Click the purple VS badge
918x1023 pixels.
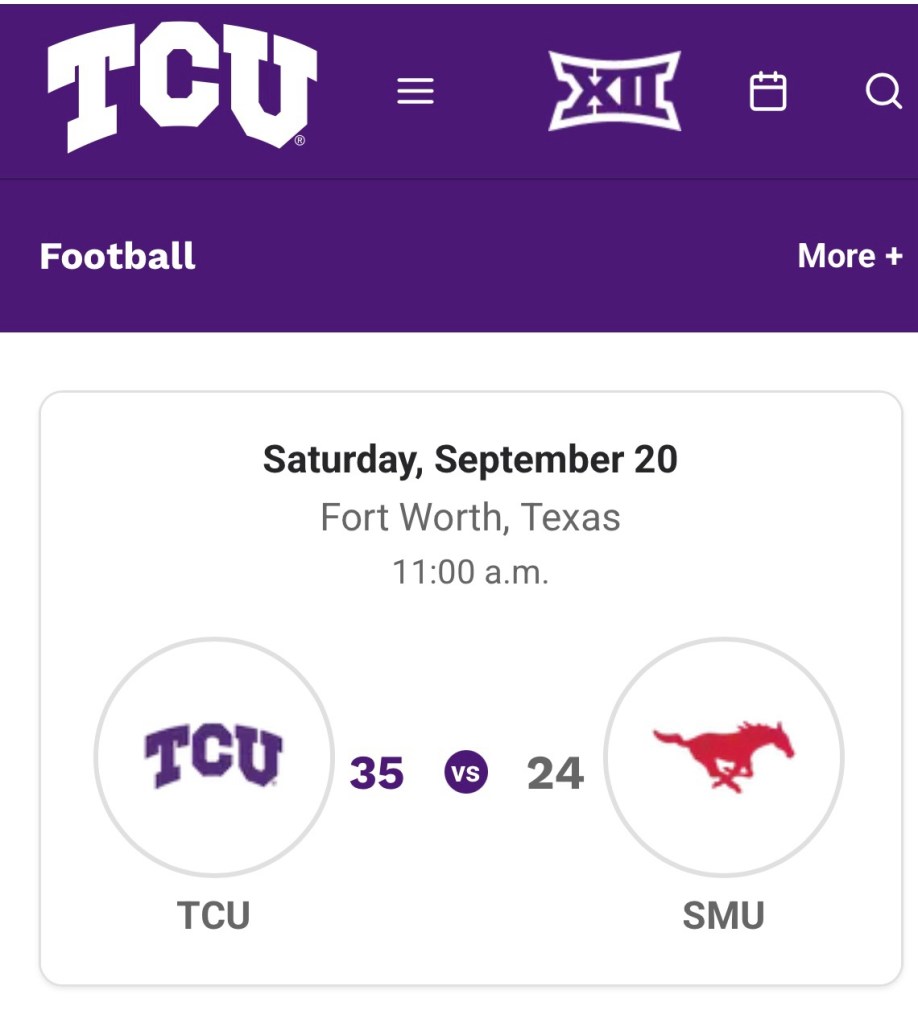click(x=466, y=773)
